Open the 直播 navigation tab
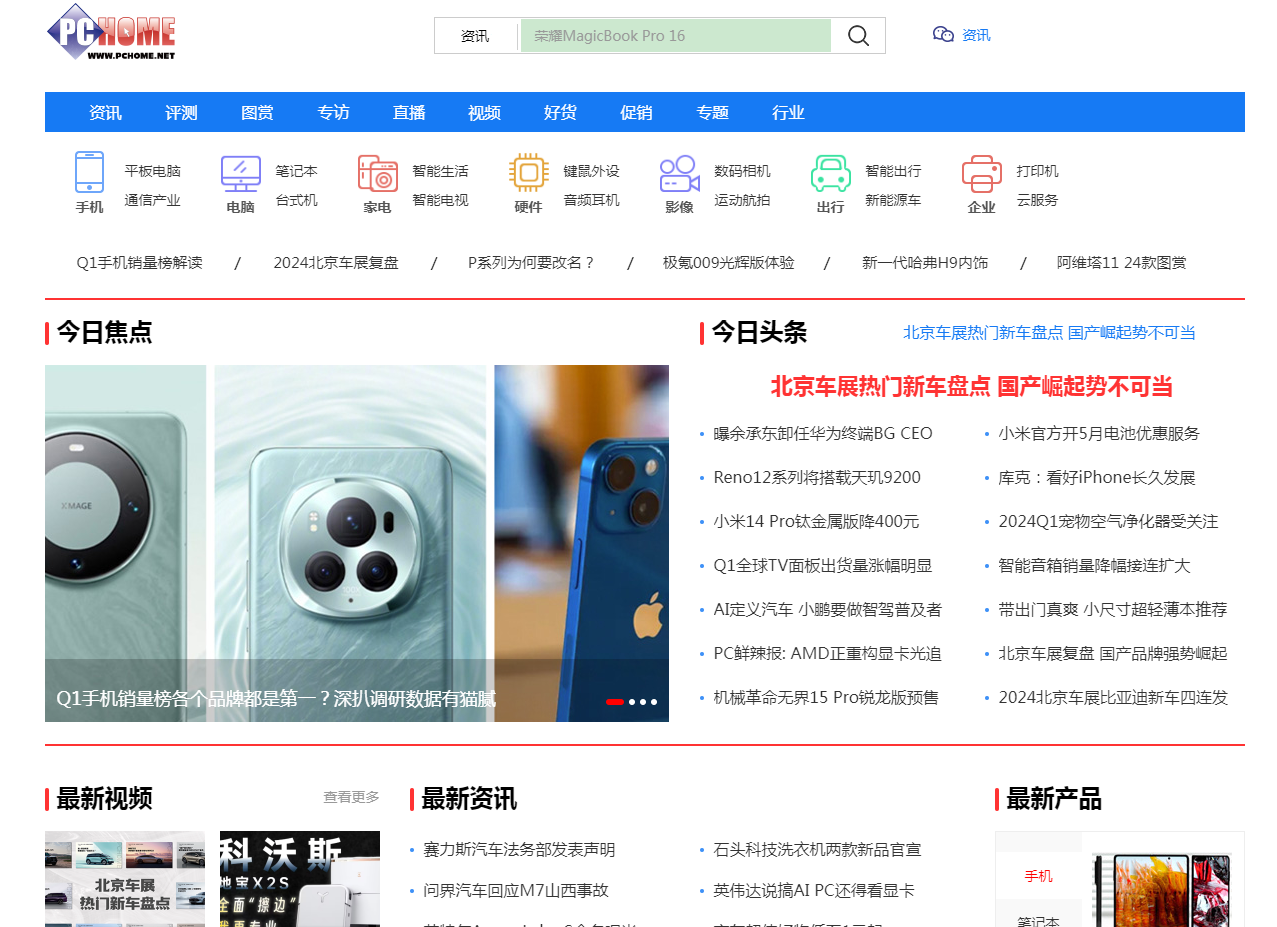 [x=409, y=112]
